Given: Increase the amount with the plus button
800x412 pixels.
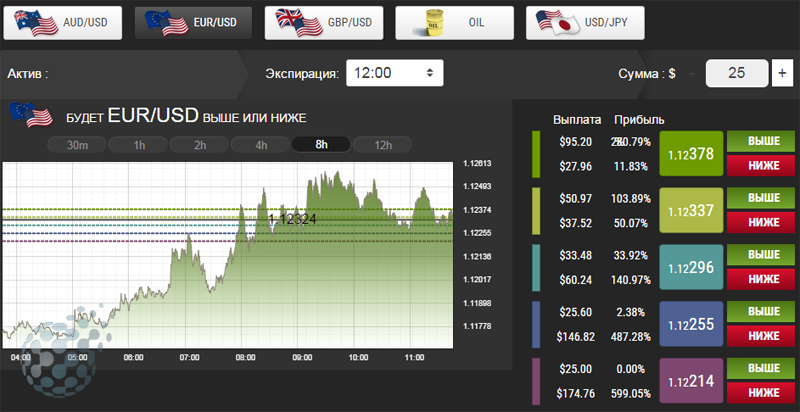Looking at the screenshot, I should tap(781, 73).
